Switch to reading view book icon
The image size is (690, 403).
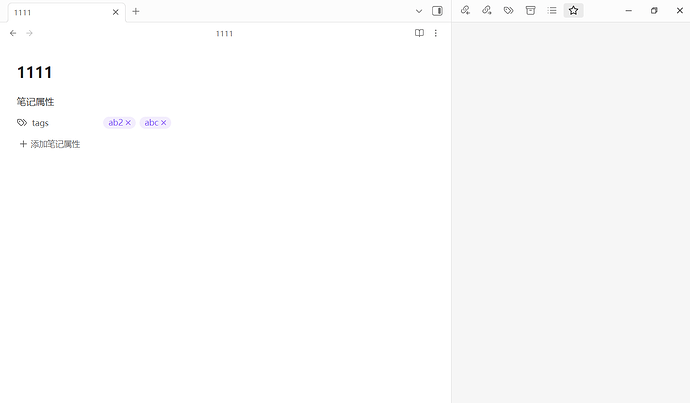click(420, 33)
